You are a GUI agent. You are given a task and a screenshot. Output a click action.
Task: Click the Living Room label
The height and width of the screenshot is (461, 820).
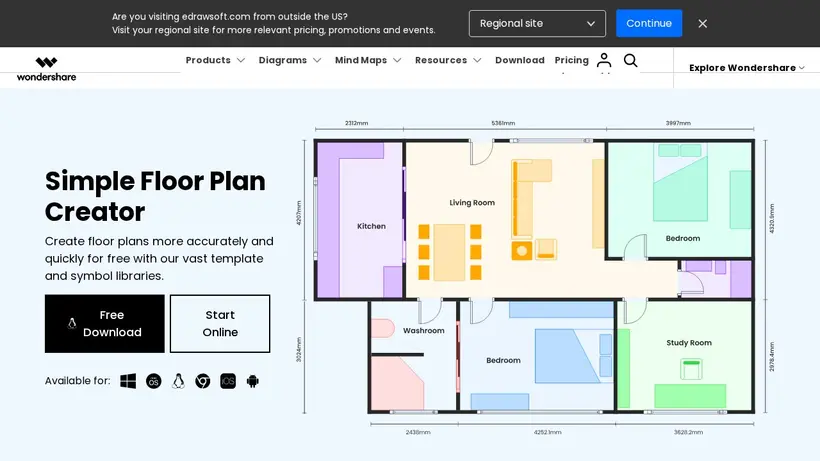click(472, 203)
